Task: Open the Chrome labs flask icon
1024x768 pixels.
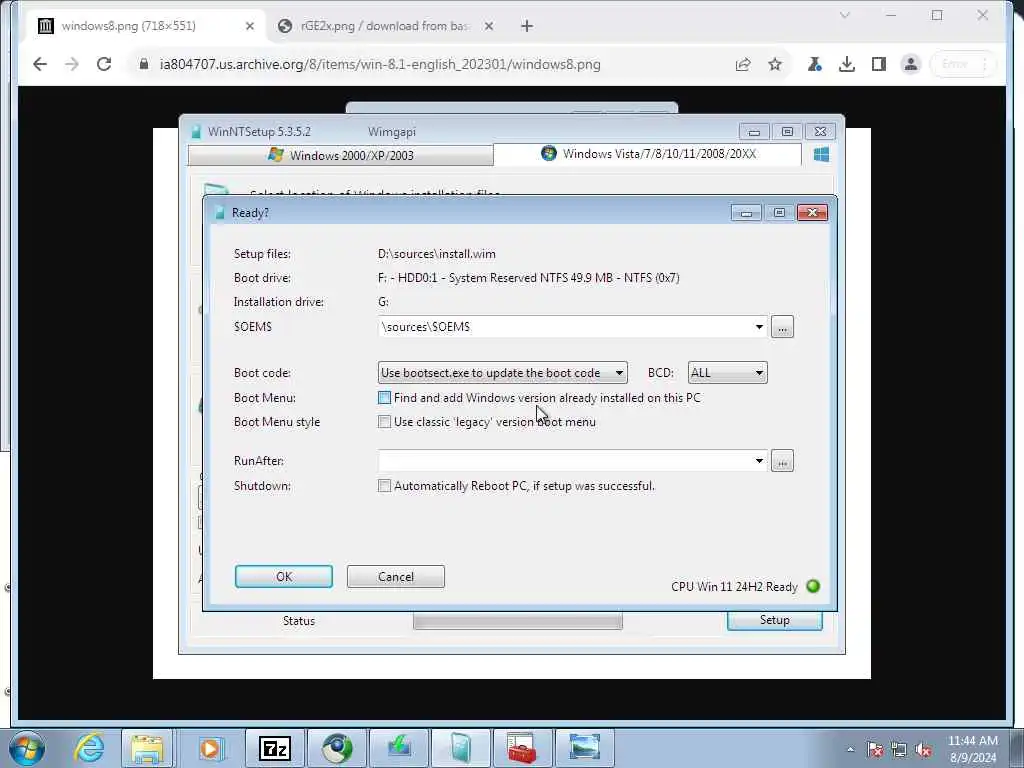Action: (x=814, y=64)
